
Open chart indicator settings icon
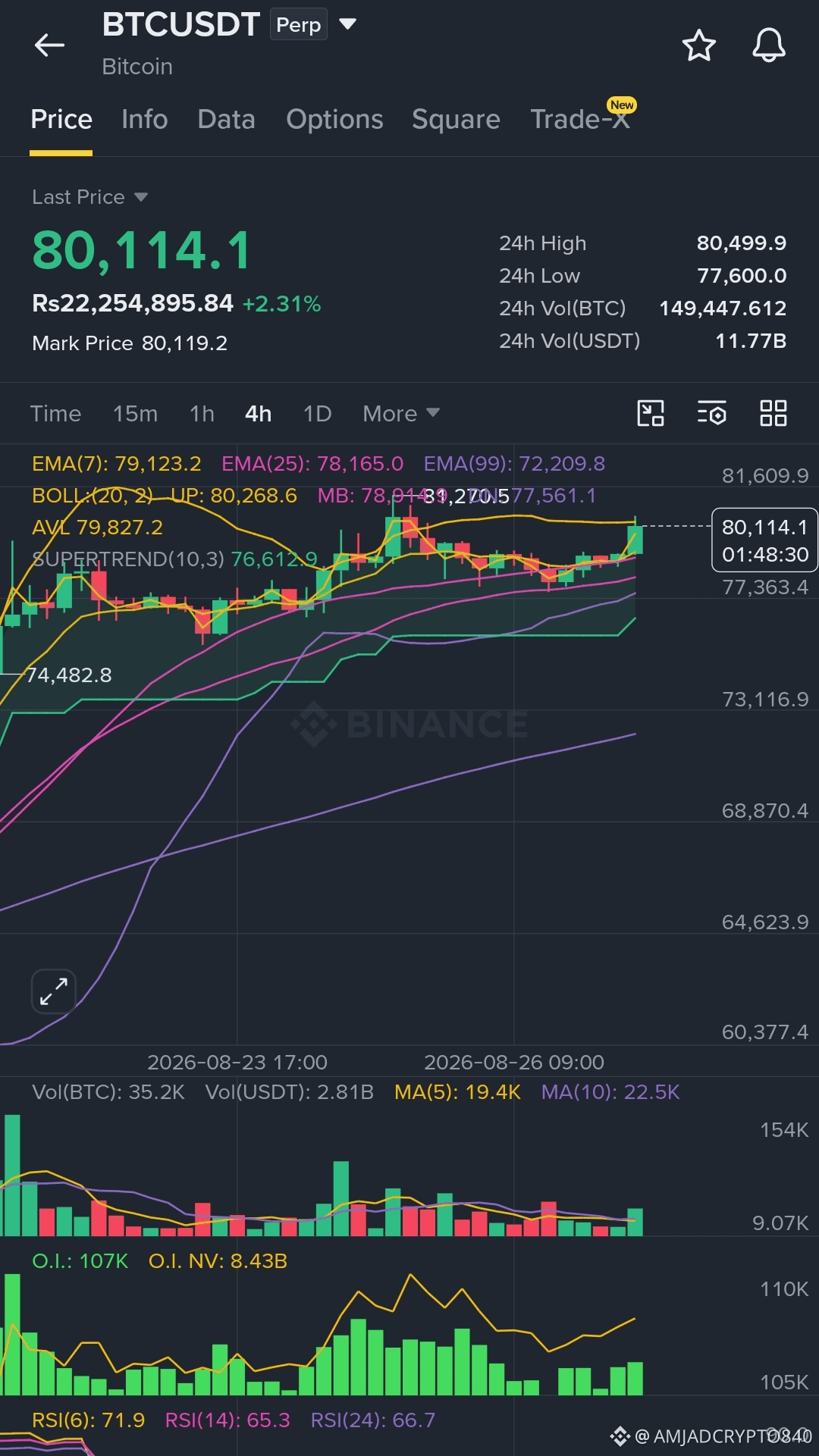711,413
